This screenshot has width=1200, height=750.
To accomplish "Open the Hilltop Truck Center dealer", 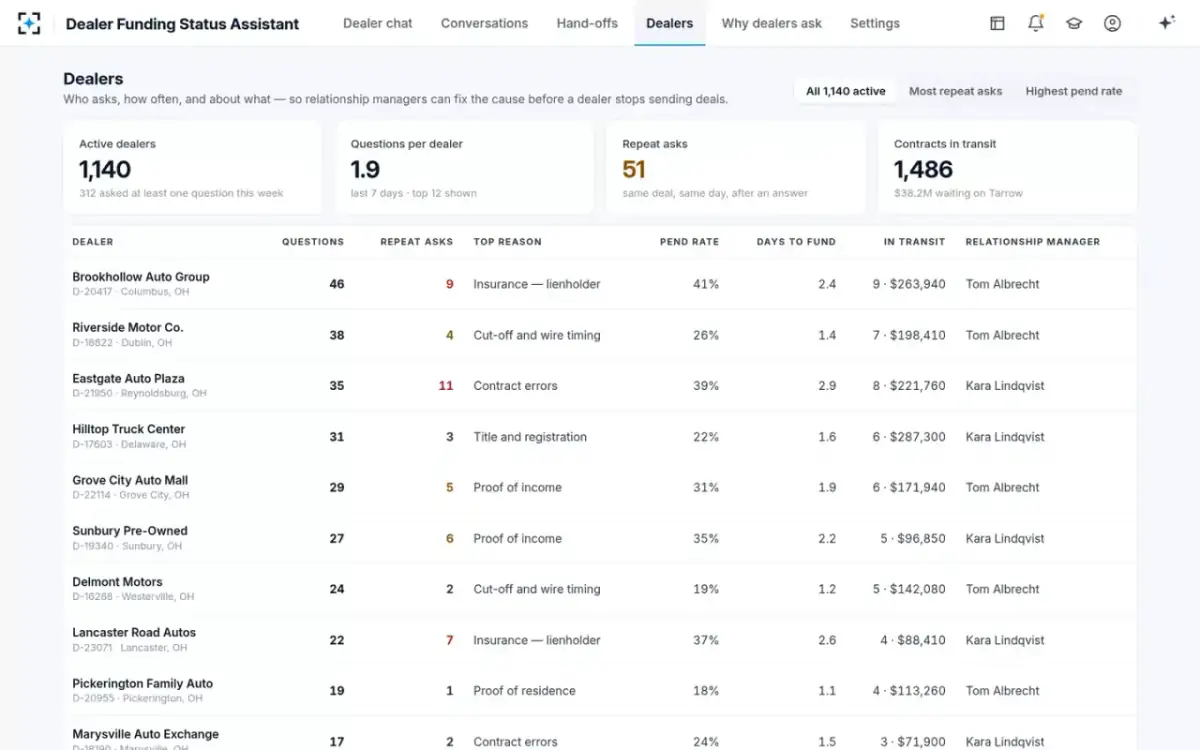I will pos(128,429).
